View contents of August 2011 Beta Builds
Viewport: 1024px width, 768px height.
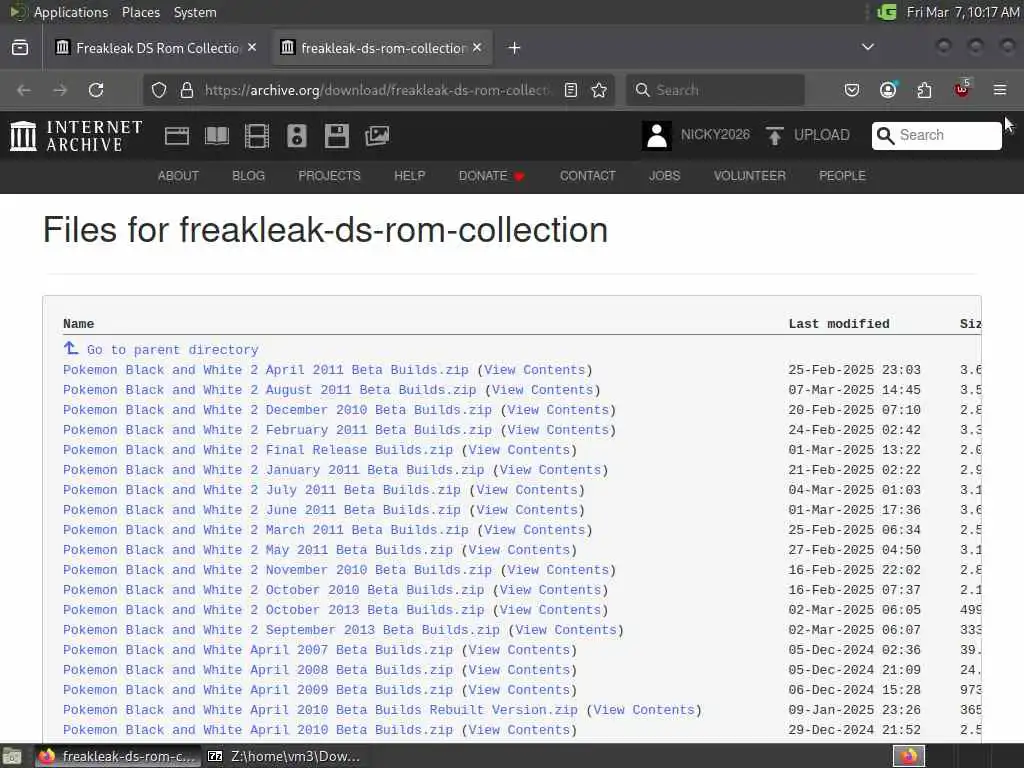(x=542, y=390)
